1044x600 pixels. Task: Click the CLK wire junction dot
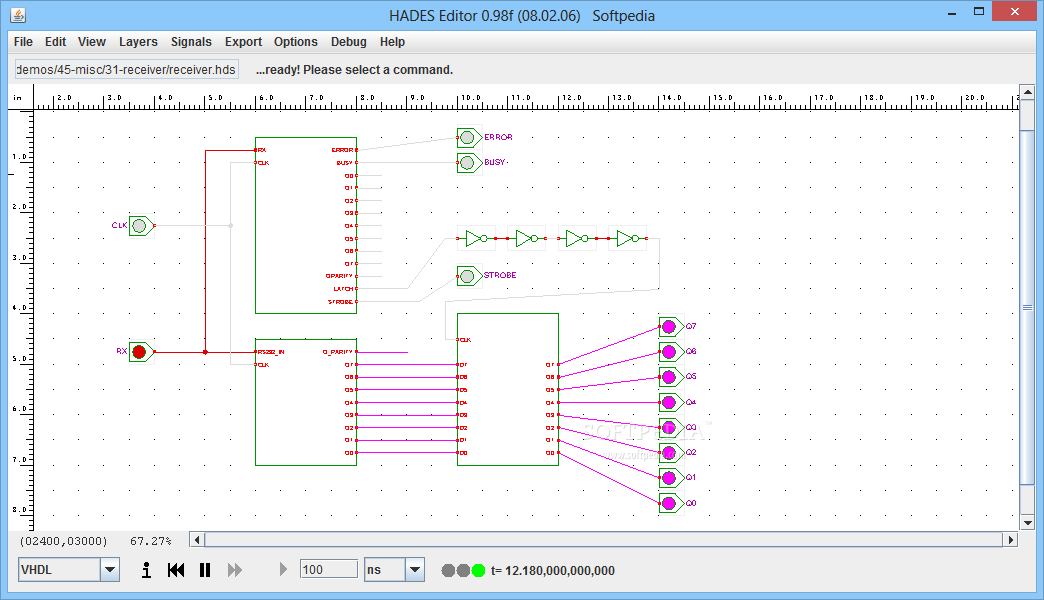(230, 226)
